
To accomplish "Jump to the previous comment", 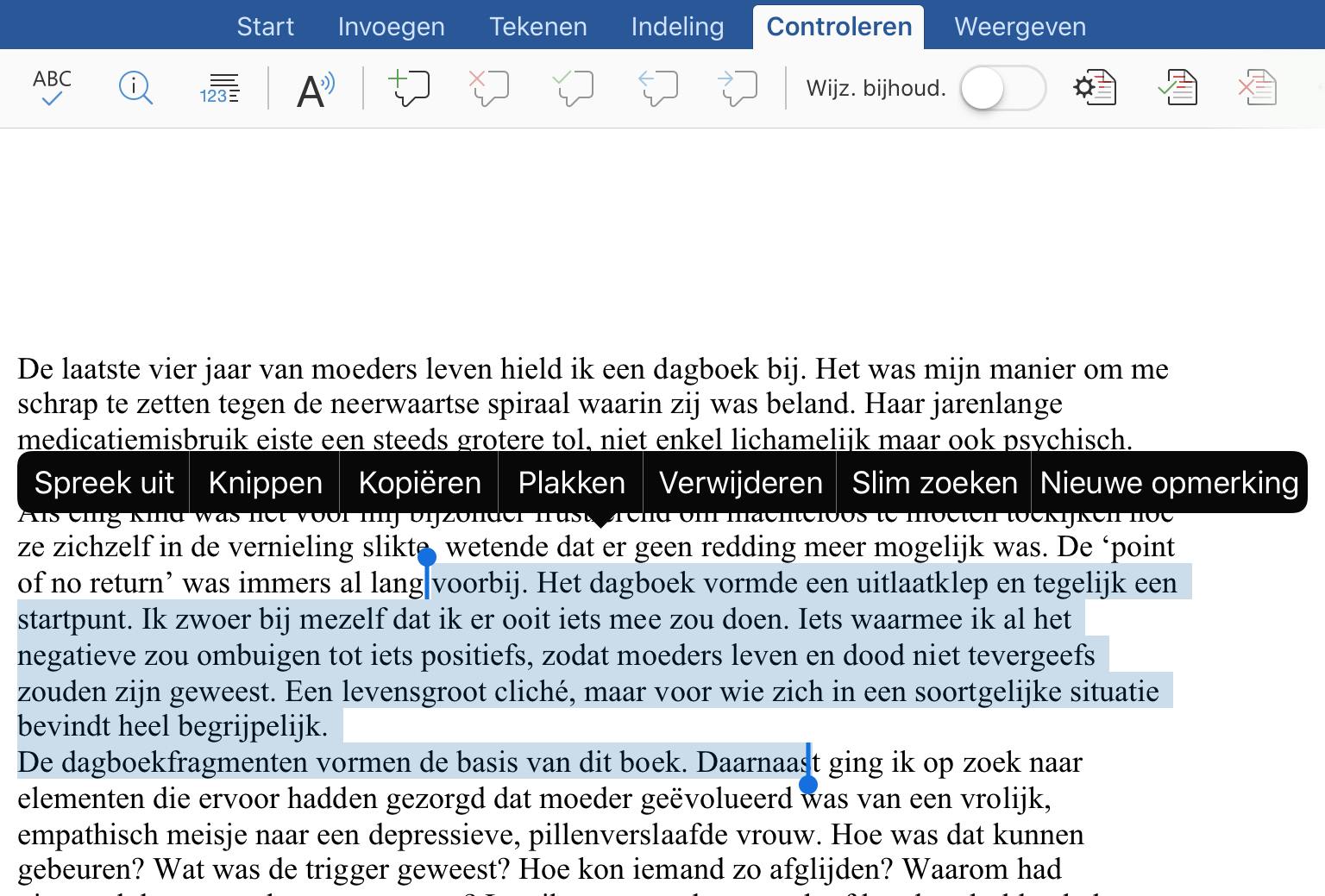I will [x=657, y=87].
